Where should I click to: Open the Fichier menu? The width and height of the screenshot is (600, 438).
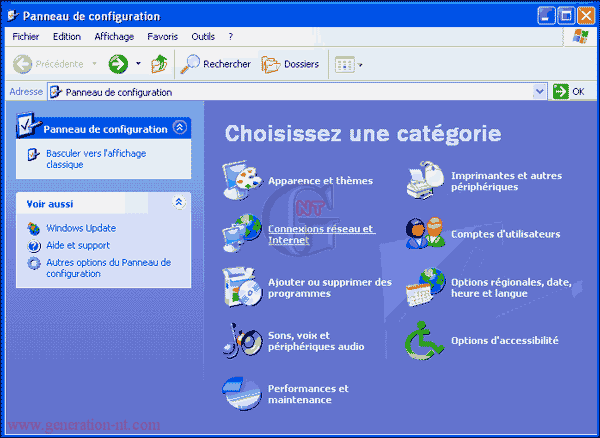coord(26,37)
